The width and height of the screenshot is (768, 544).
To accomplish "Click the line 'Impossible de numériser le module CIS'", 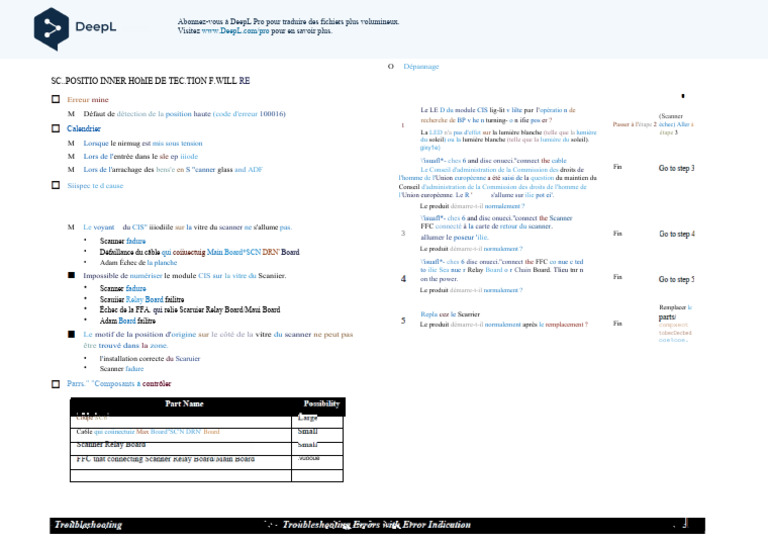I will coord(185,276).
